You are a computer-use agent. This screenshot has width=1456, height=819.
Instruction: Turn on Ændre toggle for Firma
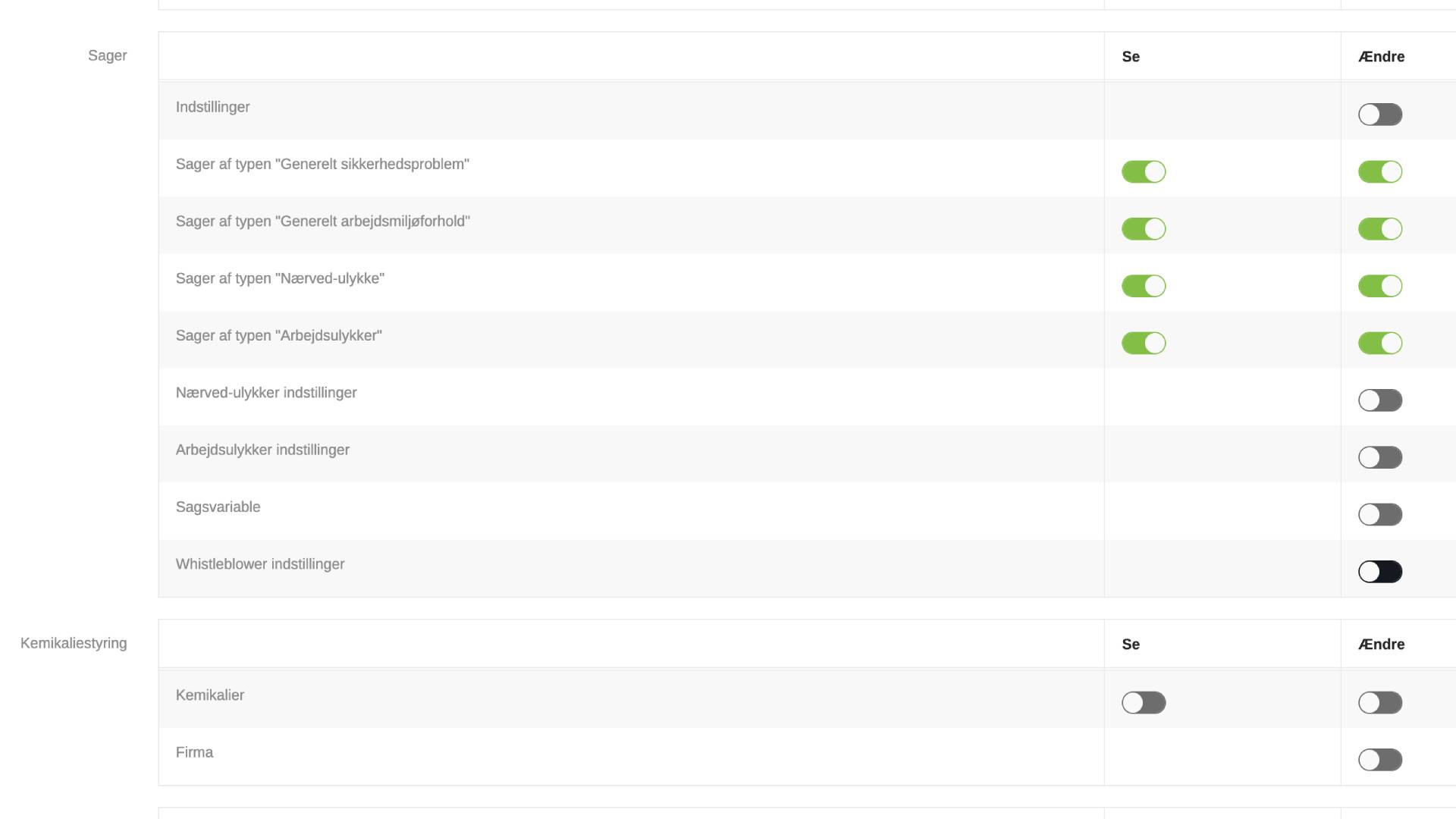pos(1380,760)
